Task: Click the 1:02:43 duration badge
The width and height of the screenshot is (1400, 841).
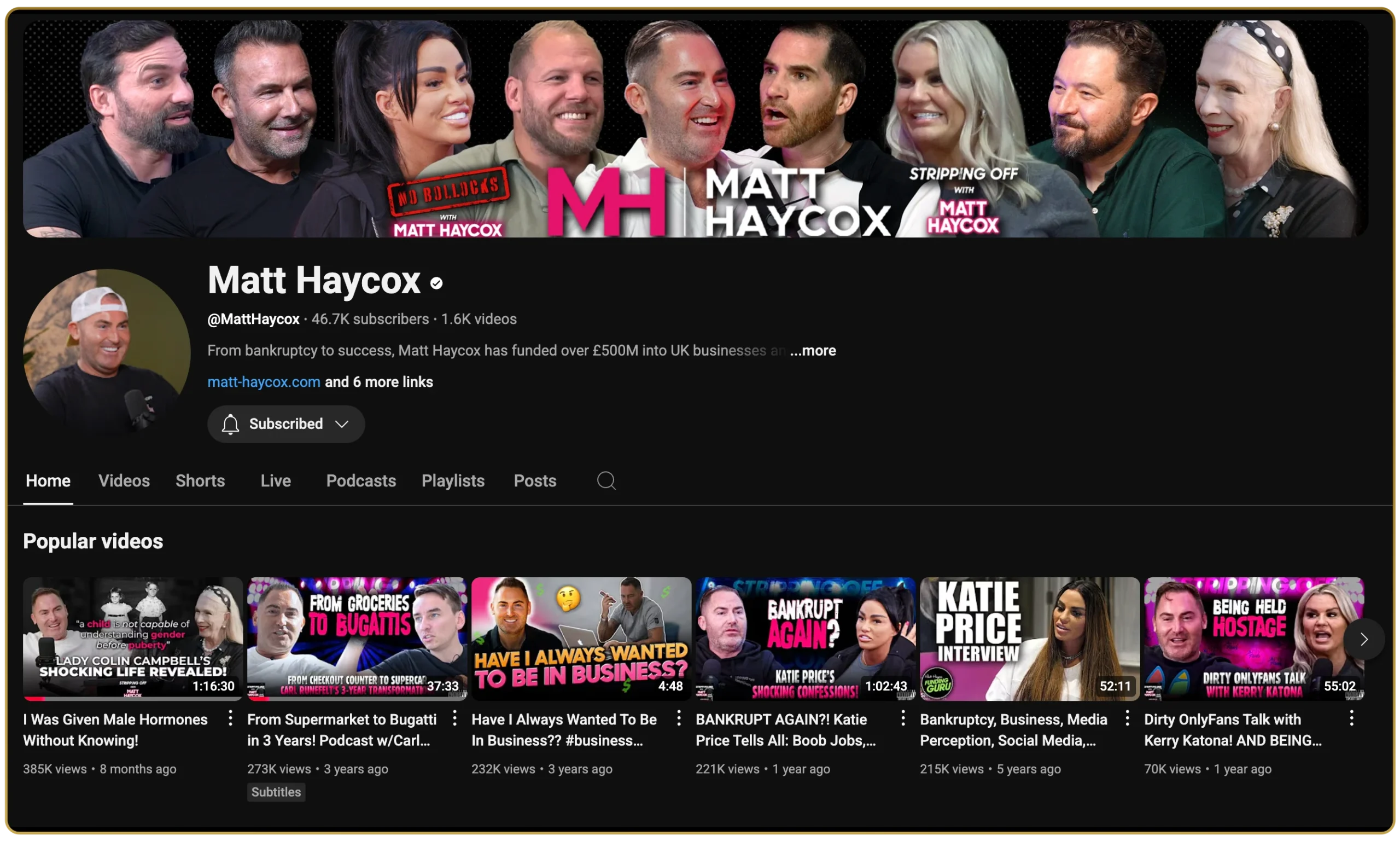Action: tap(886, 686)
